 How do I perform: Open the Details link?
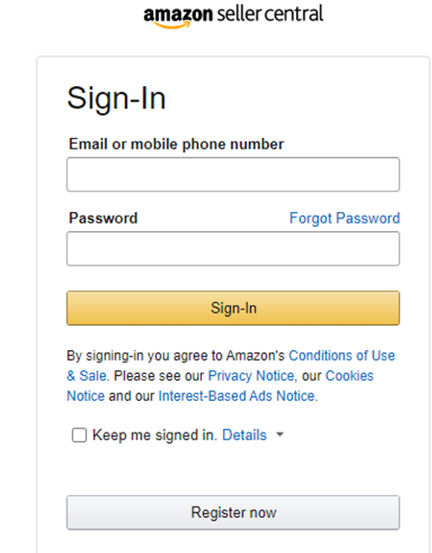[x=244, y=435]
